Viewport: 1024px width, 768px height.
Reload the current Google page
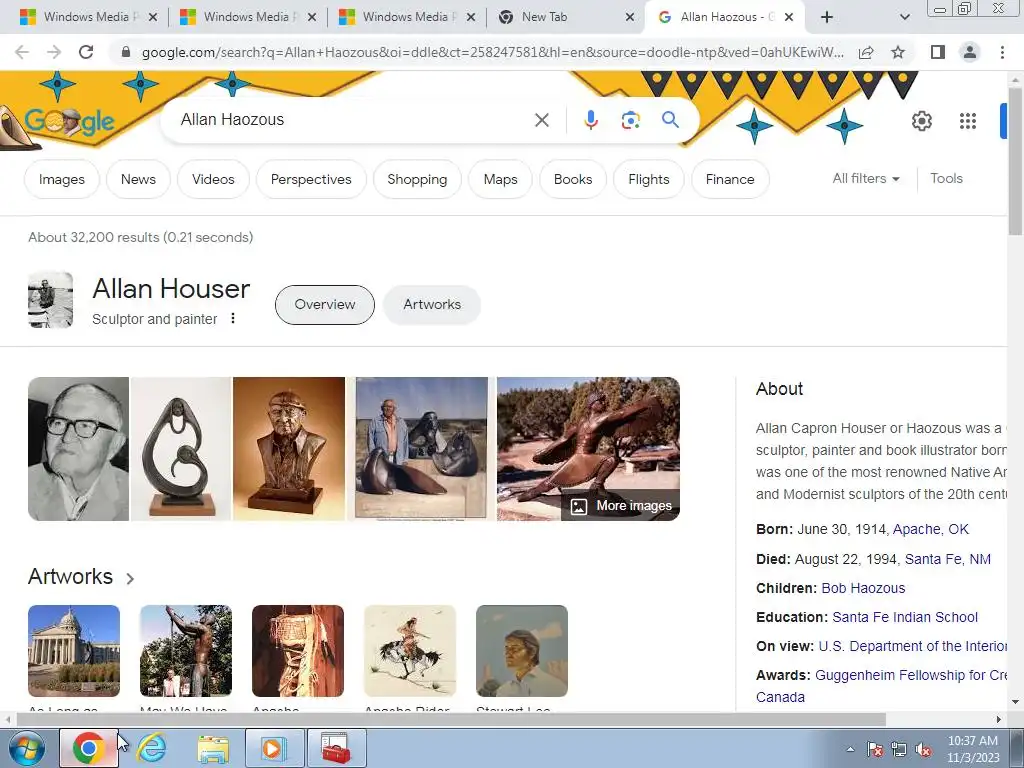86,52
